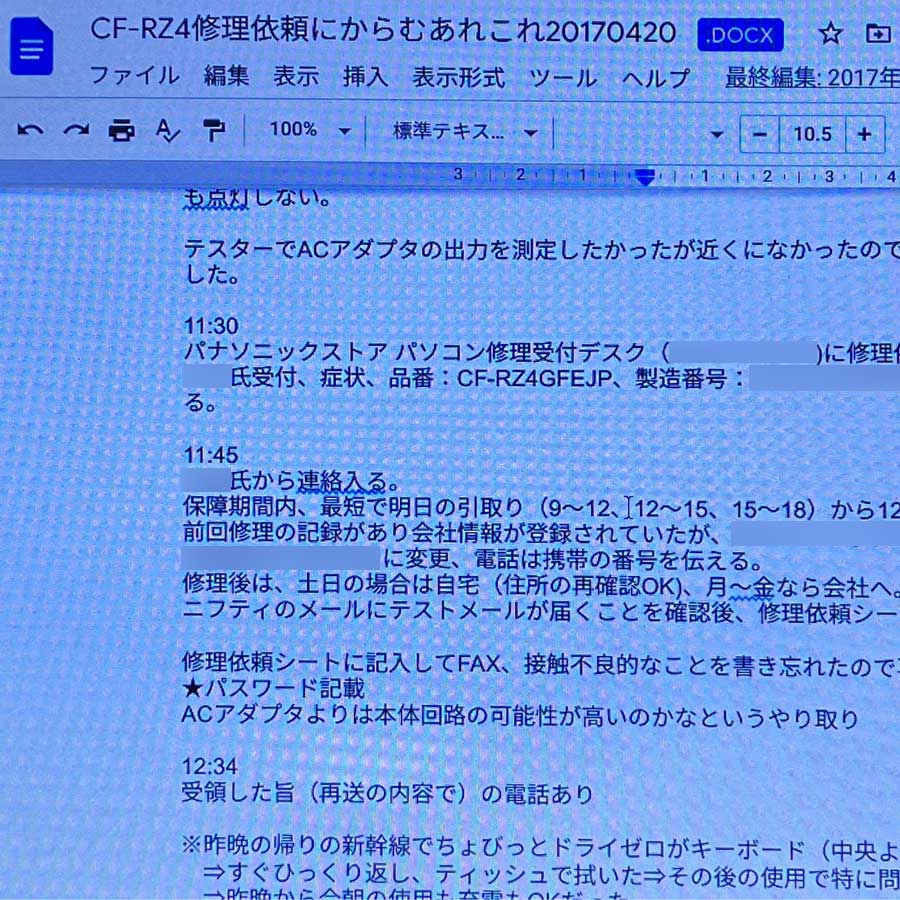Increase the font size
The image size is (900, 900).
click(864, 134)
